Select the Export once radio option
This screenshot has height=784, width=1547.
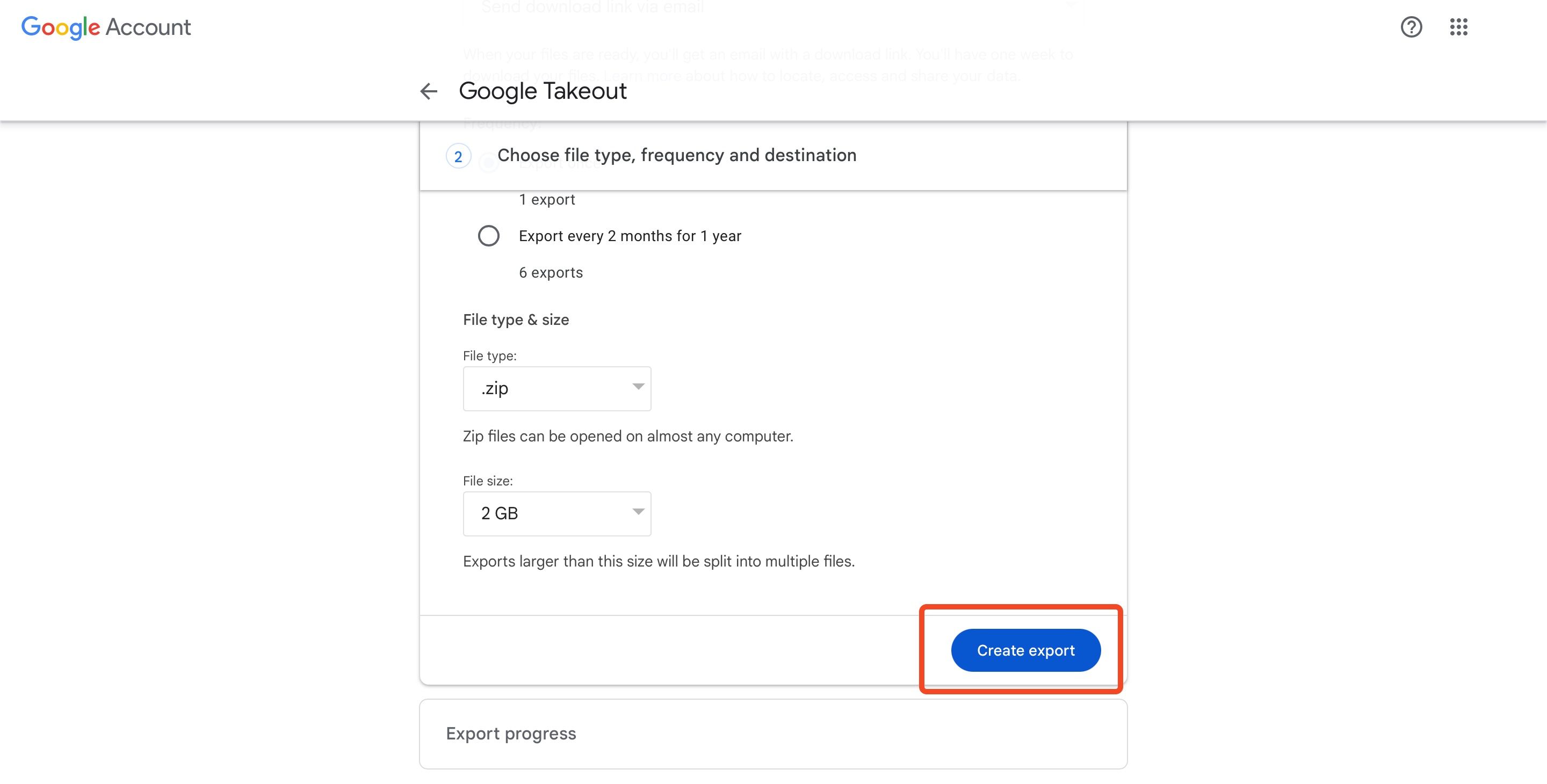(x=489, y=163)
